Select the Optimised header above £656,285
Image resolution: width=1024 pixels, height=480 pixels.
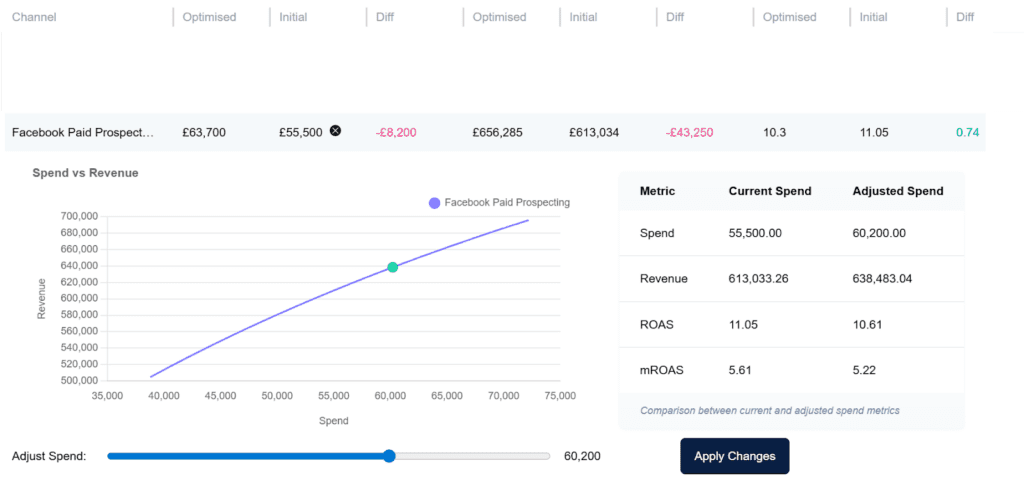coord(499,17)
